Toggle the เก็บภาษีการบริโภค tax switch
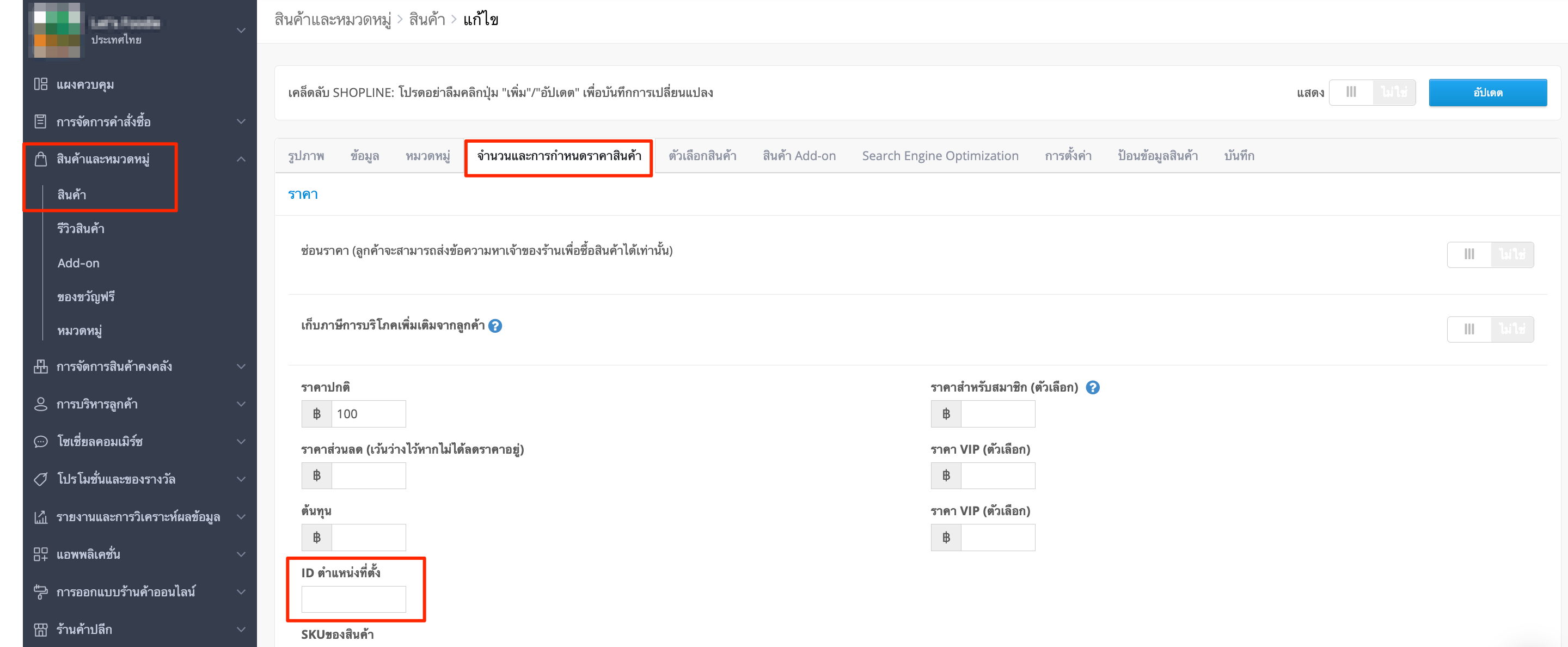The width and height of the screenshot is (1568, 647). click(1490, 329)
